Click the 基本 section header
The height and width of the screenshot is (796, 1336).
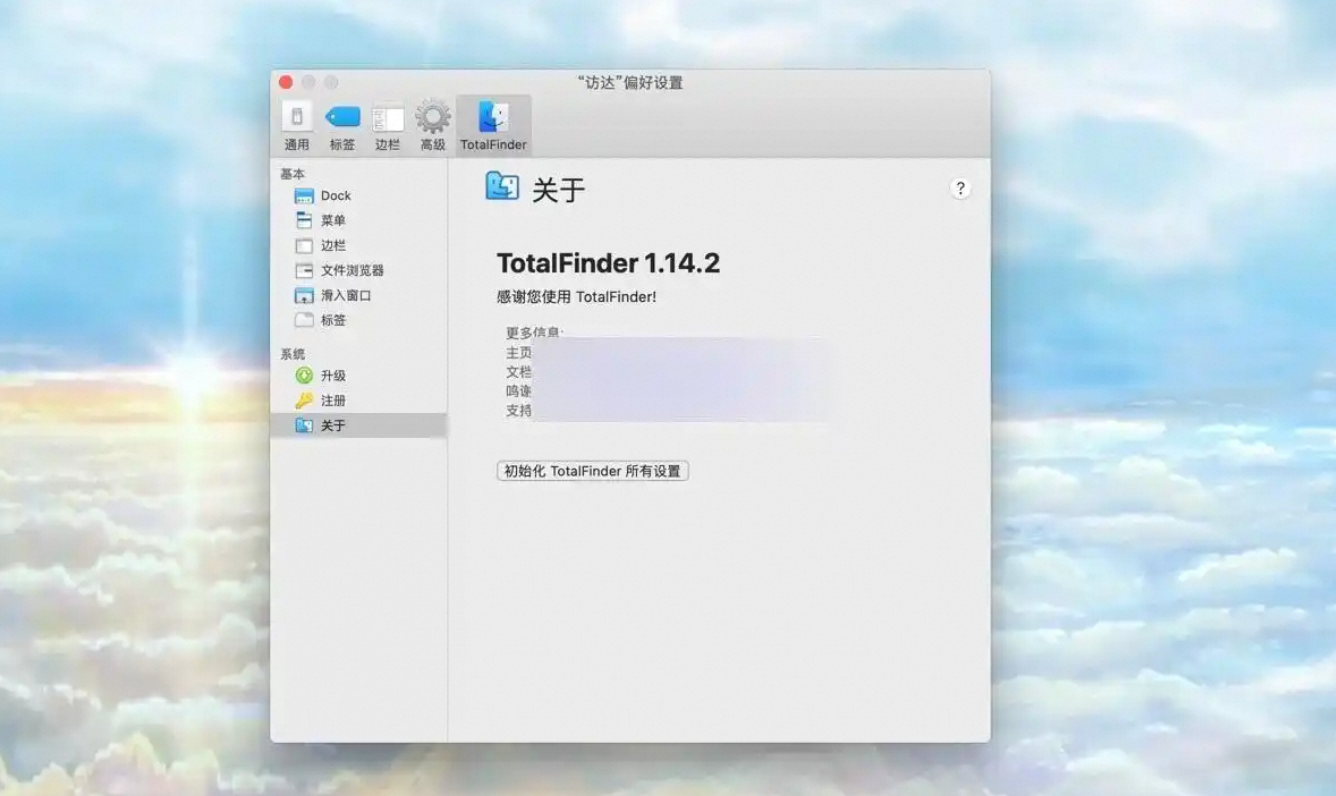(x=292, y=174)
